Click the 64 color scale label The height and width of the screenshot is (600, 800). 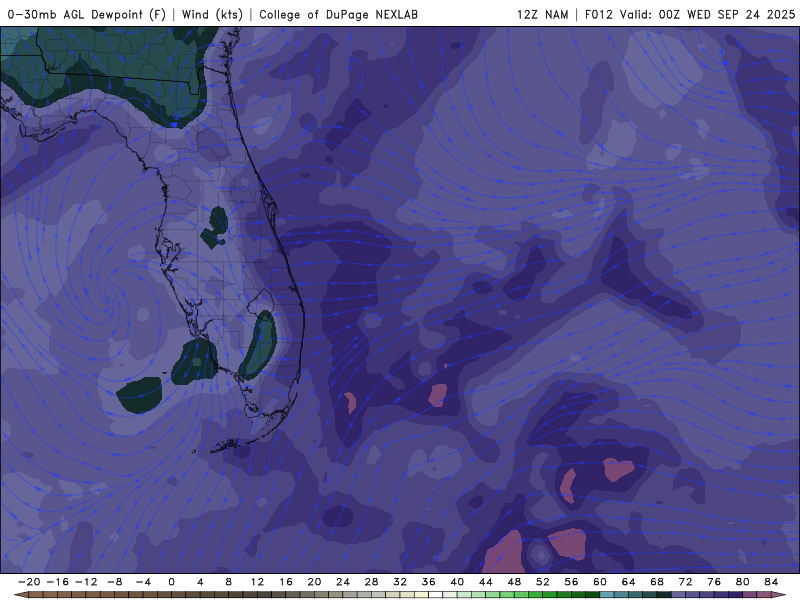click(x=629, y=582)
